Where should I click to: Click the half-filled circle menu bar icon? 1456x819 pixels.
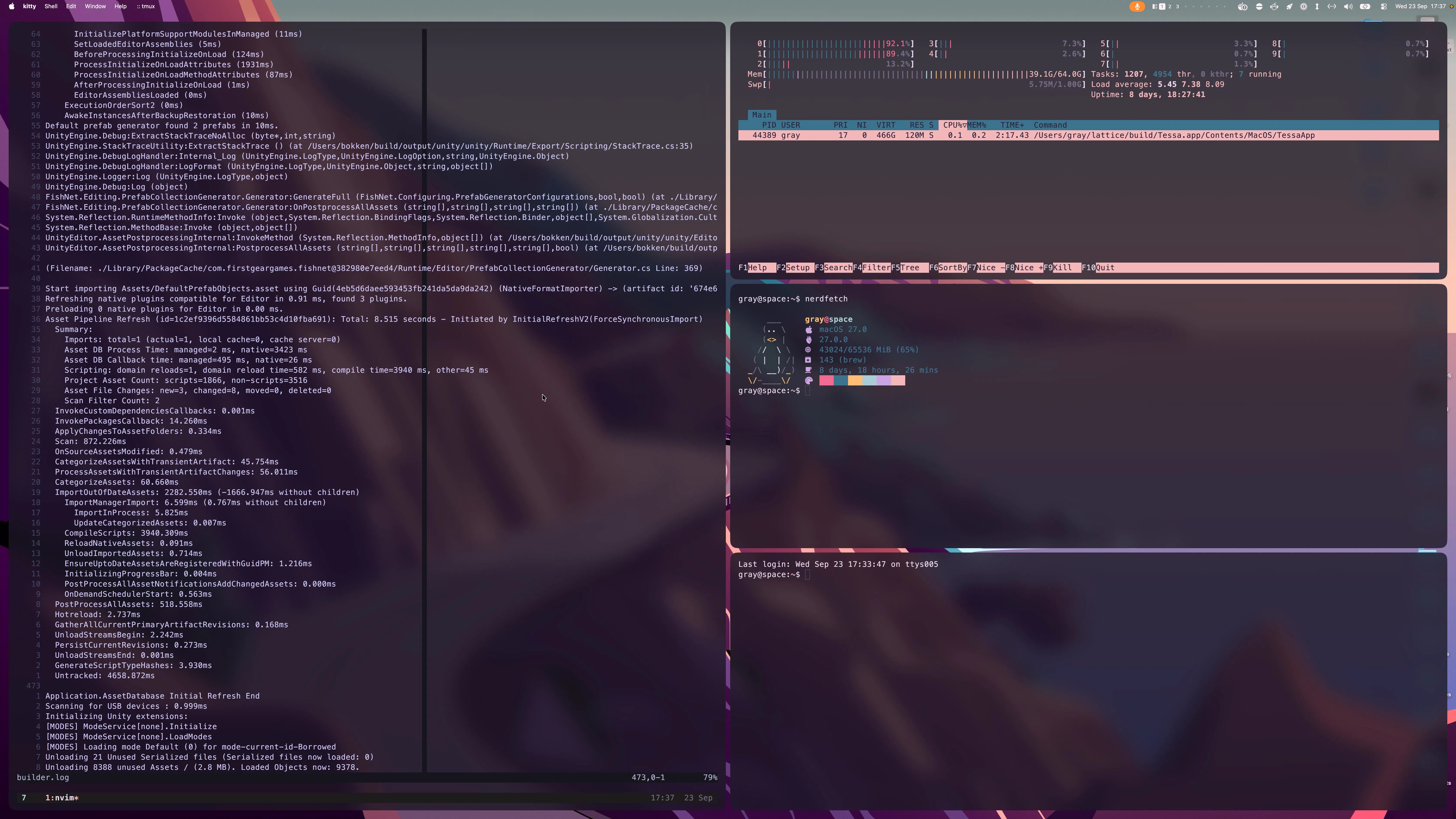[1259, 6]
